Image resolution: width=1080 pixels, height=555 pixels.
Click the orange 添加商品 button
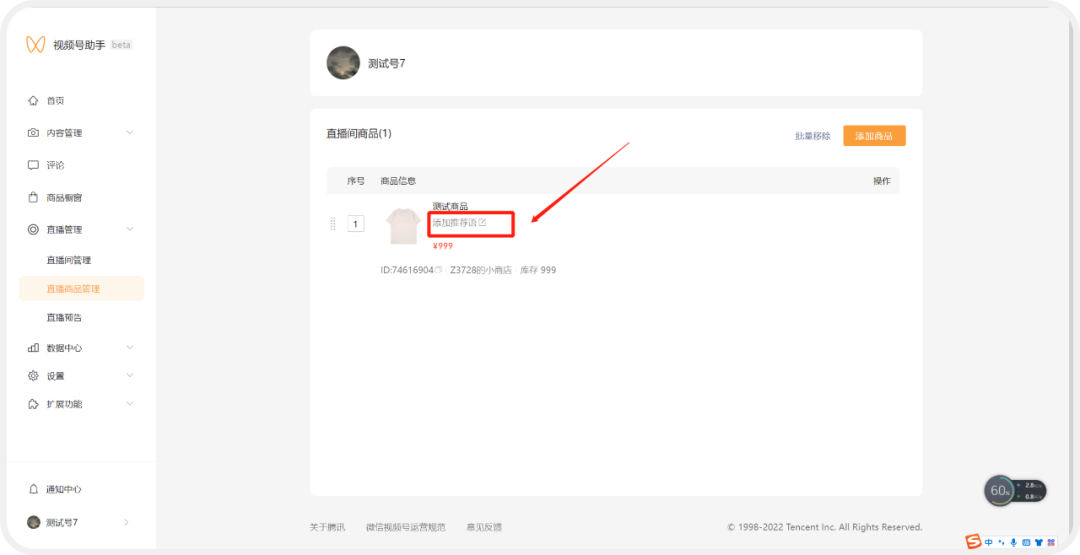pyautogui.click(x=874, y=136)
